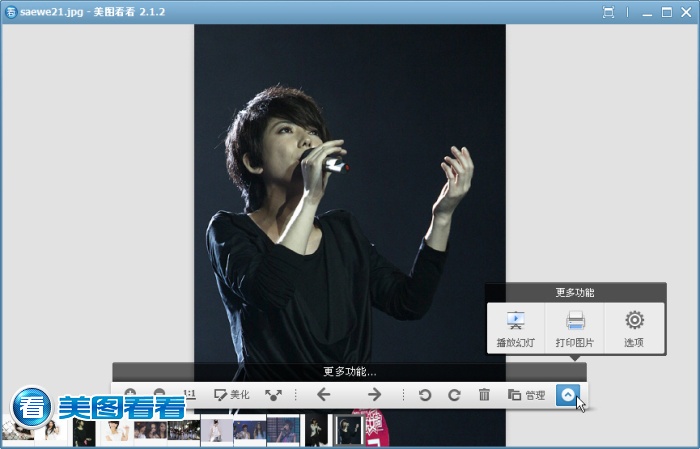Click the share icon with three dots
The width and height of the screenshot is (700, 449).
tap(273, 395)
